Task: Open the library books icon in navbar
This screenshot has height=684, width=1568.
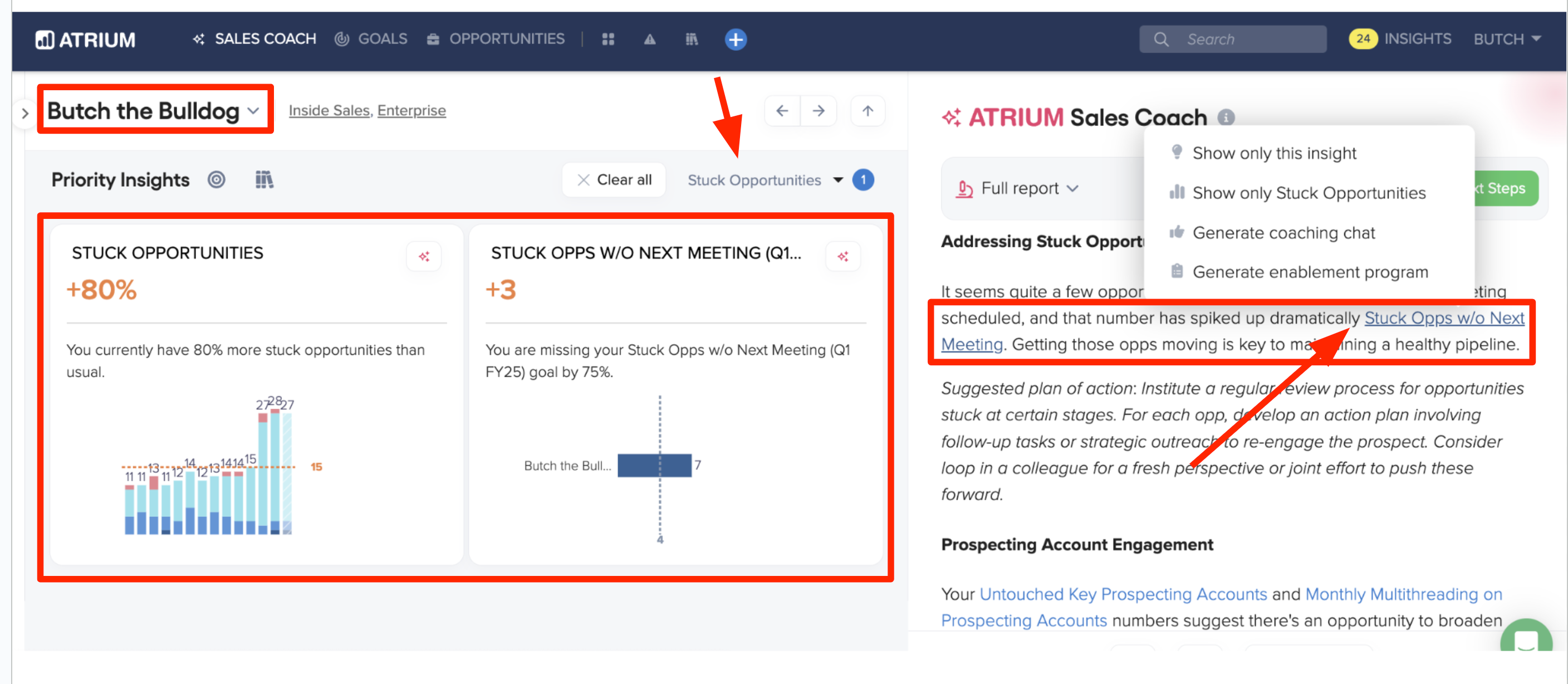Action: click(x=692, y=40)
